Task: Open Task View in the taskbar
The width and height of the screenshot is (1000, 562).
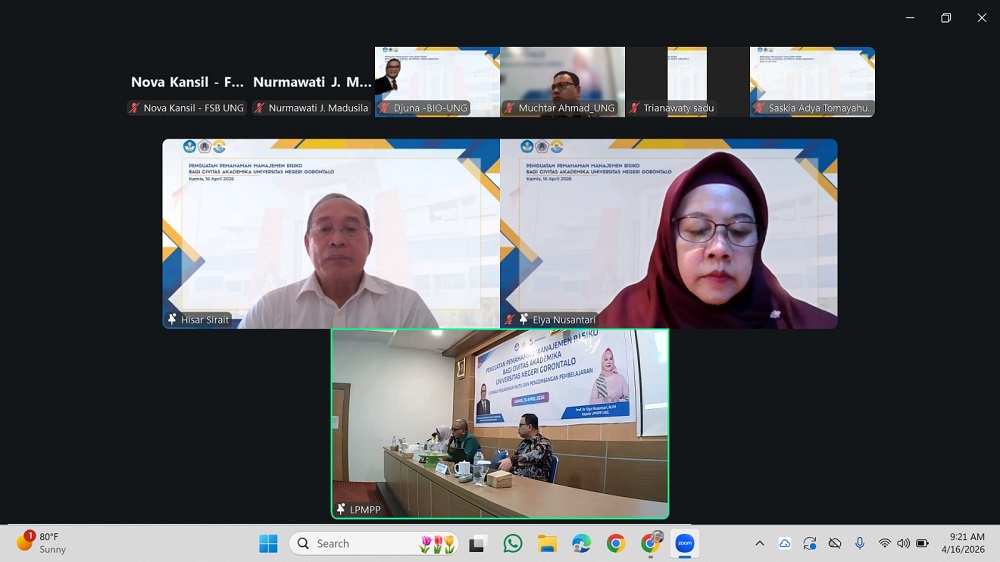Action: [x=478, y=543]
